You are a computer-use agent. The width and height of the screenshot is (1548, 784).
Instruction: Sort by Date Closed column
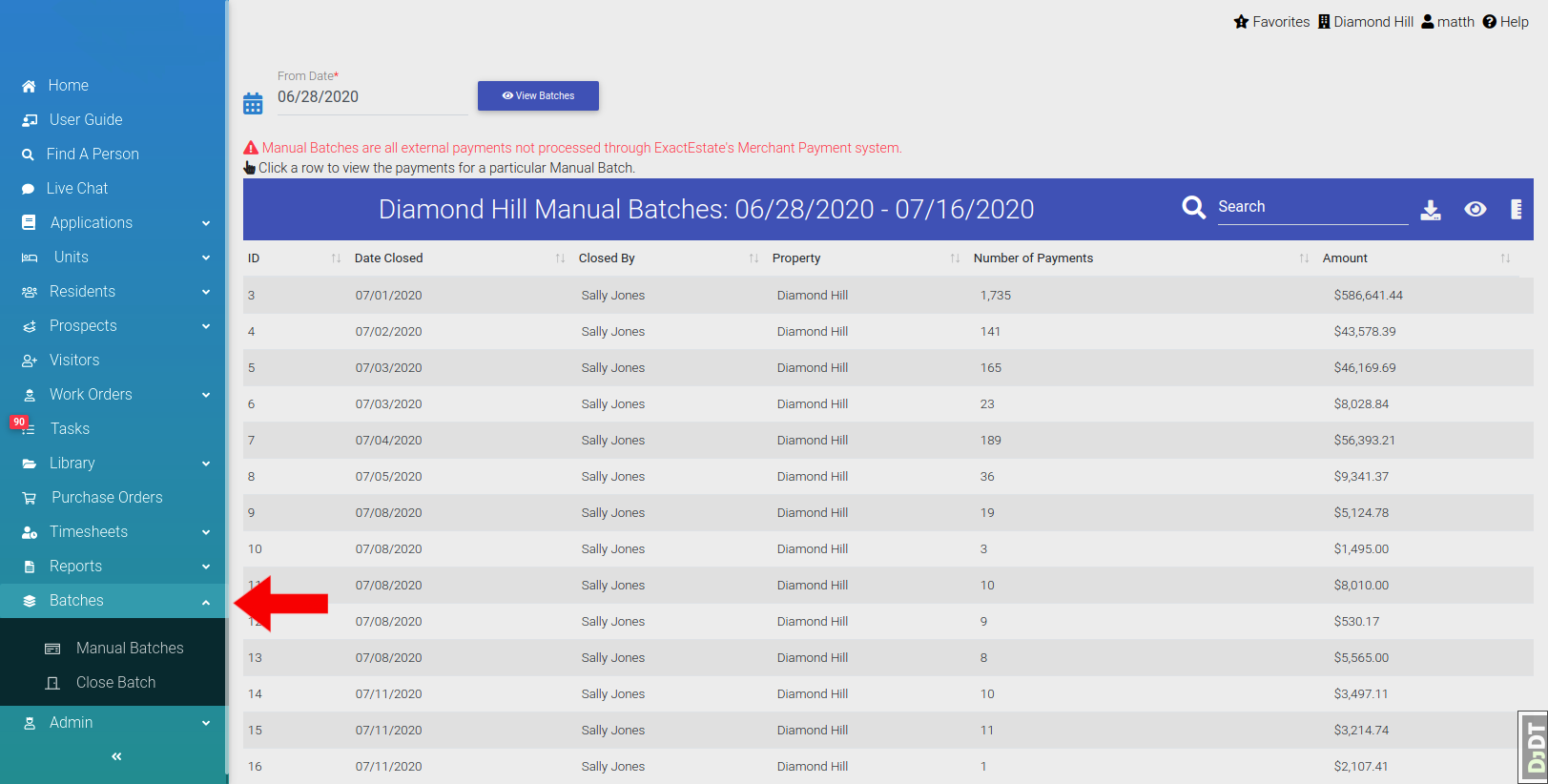[460, 258]
